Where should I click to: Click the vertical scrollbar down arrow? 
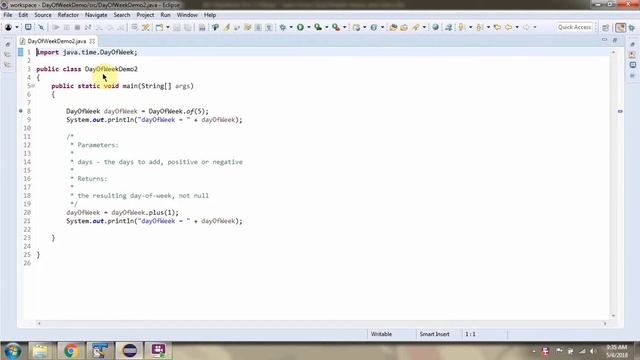pyautogui.click(x=613, y=316)
